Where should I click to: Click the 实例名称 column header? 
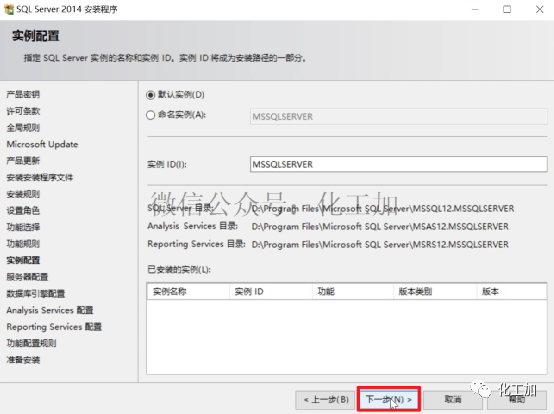coord(188,291)
